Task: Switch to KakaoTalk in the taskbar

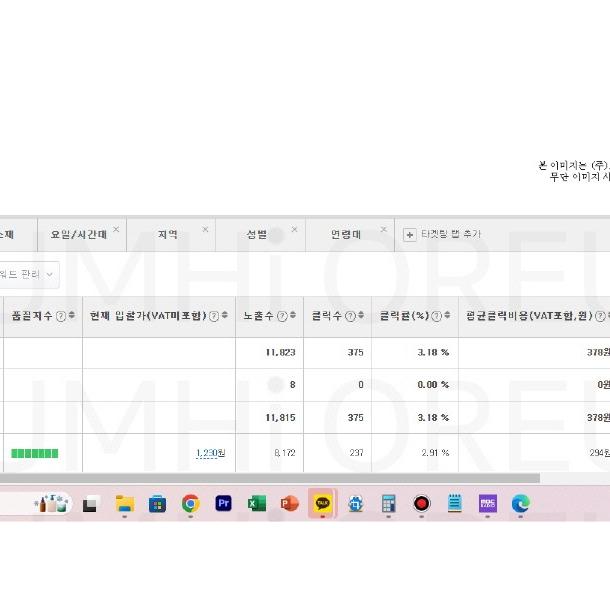Action: pos(323,503)
